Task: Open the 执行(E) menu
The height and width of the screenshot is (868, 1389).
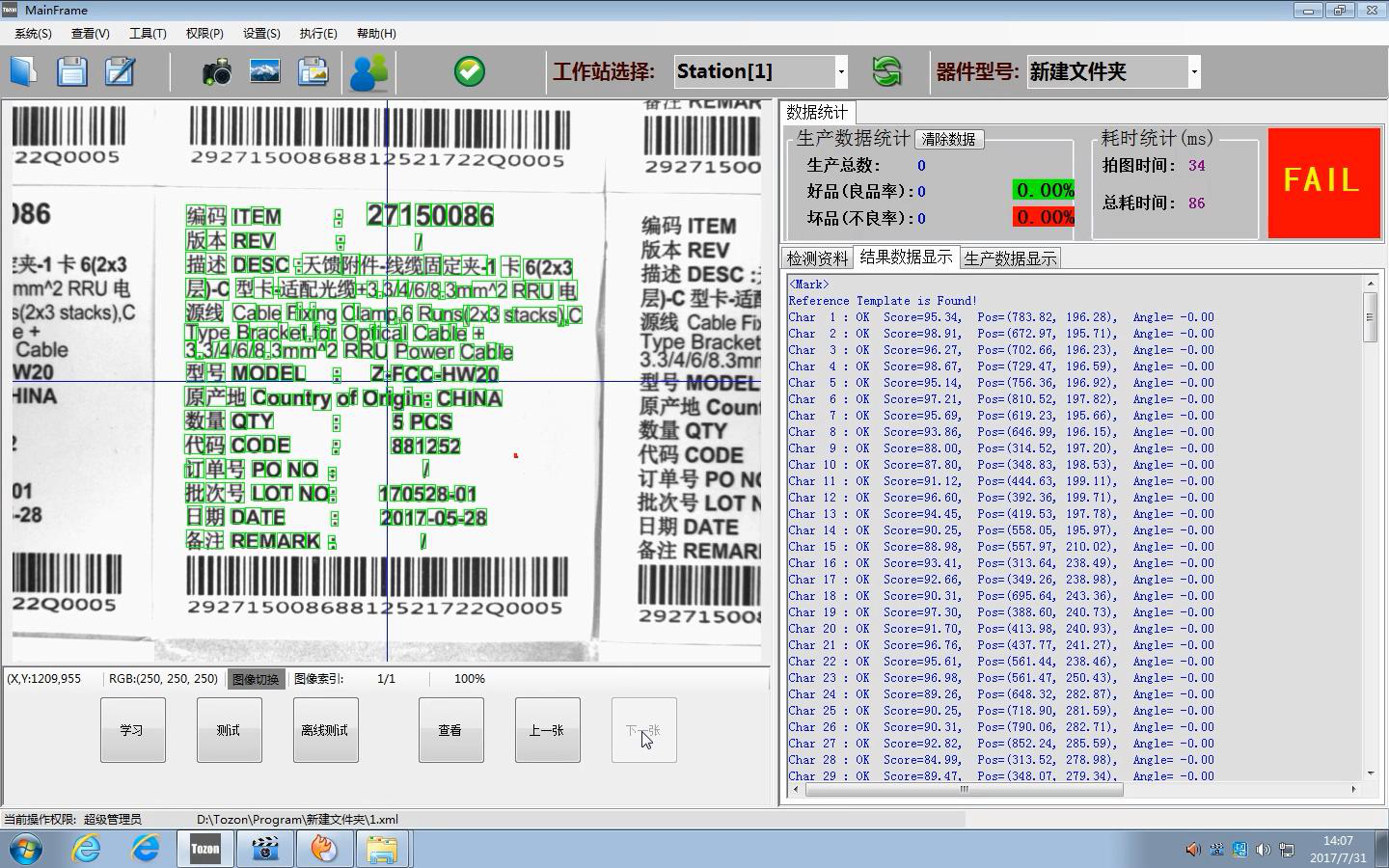Action: 318,33
